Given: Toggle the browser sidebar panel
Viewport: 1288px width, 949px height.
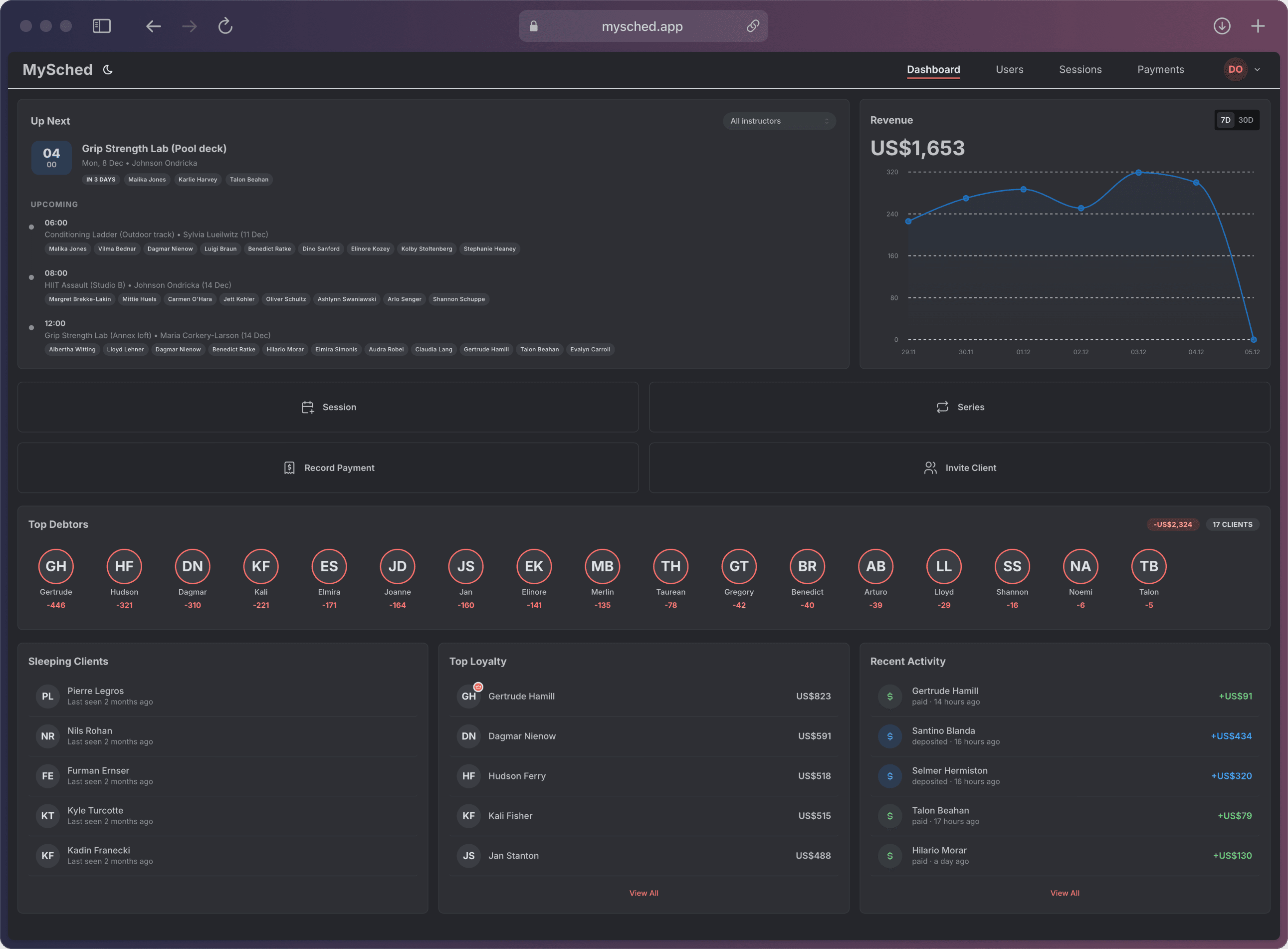Looking at the screenshot, I should pyautogui.click(x=101, y=26).
